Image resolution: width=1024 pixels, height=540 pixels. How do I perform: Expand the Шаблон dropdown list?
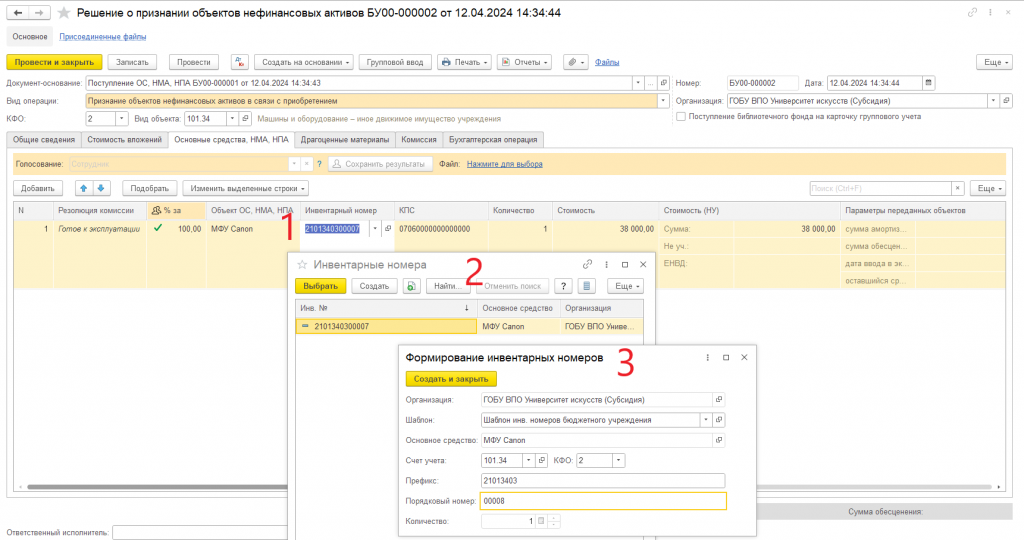coord(706,420)
